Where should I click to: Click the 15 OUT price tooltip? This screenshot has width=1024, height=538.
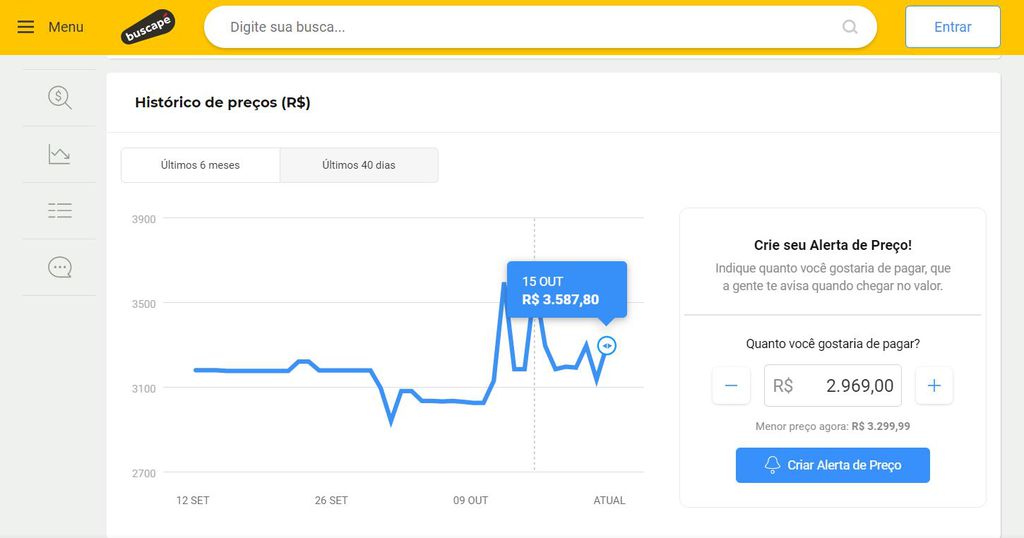567,290
